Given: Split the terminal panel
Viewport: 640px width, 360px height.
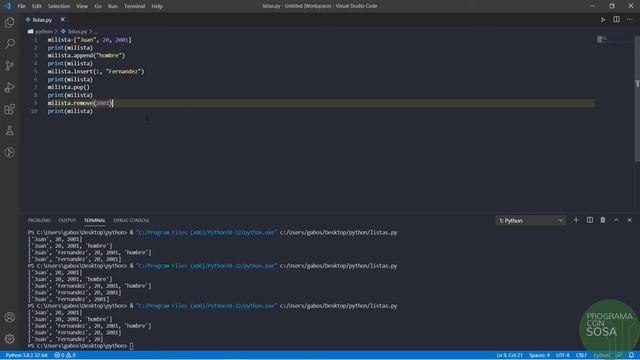Looking at the screenshot, I should pyautogui.click(x=589, y=220).
